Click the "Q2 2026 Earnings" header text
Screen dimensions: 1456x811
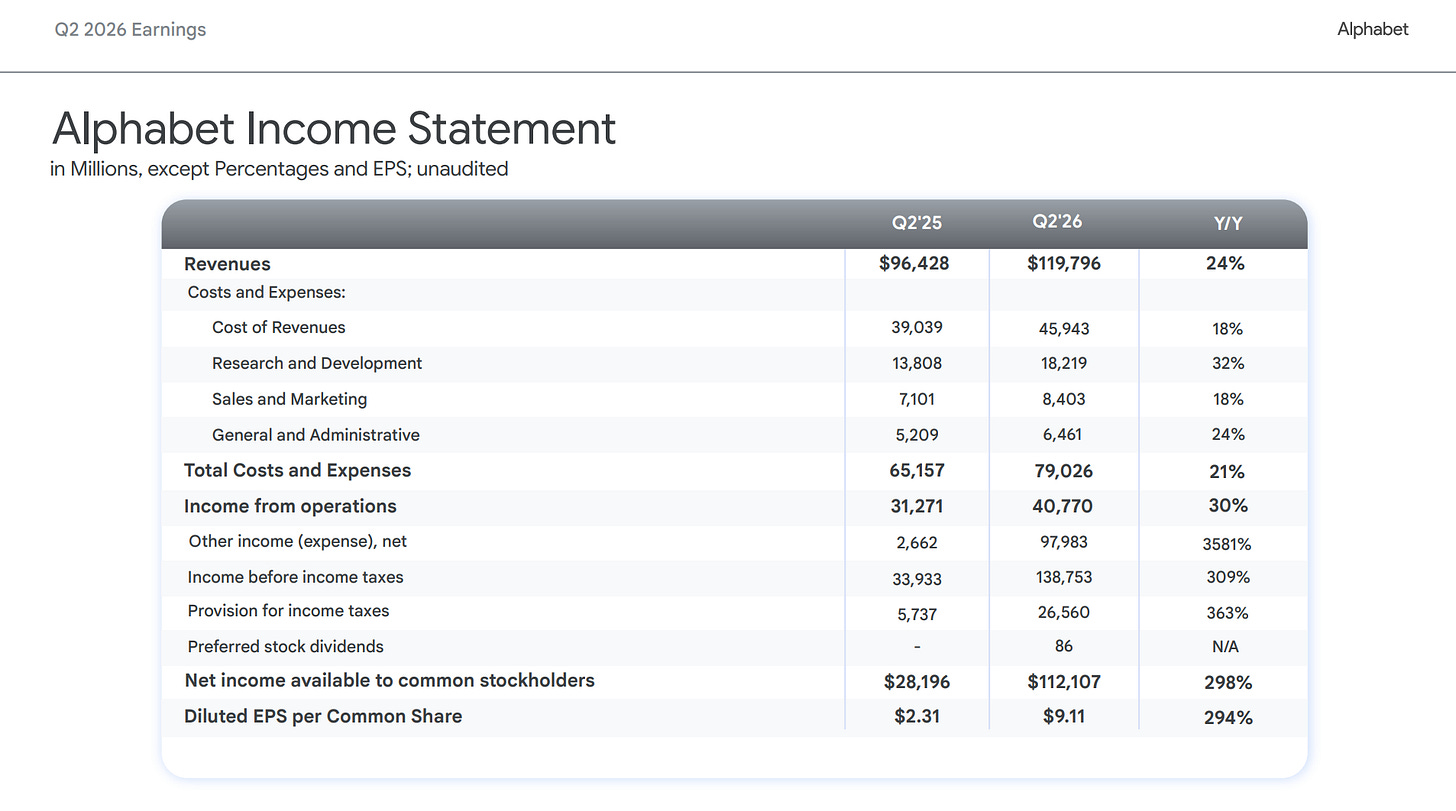pos(130,30)
